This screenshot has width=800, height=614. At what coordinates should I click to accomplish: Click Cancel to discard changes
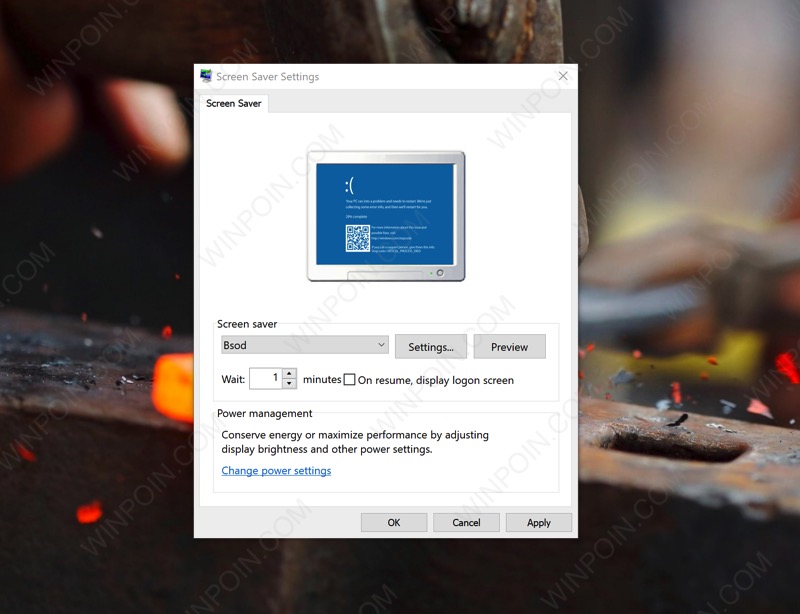[x=466, y=522]
